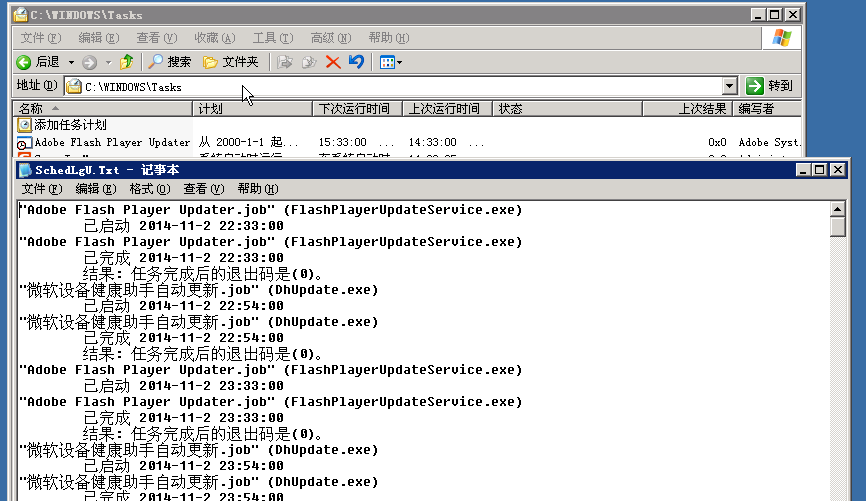Open Notepad's 查看(V) menu

204,189
